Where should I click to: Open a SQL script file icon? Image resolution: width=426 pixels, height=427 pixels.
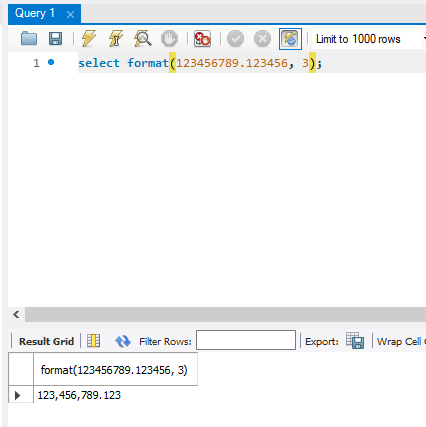[x=29, y=39]
